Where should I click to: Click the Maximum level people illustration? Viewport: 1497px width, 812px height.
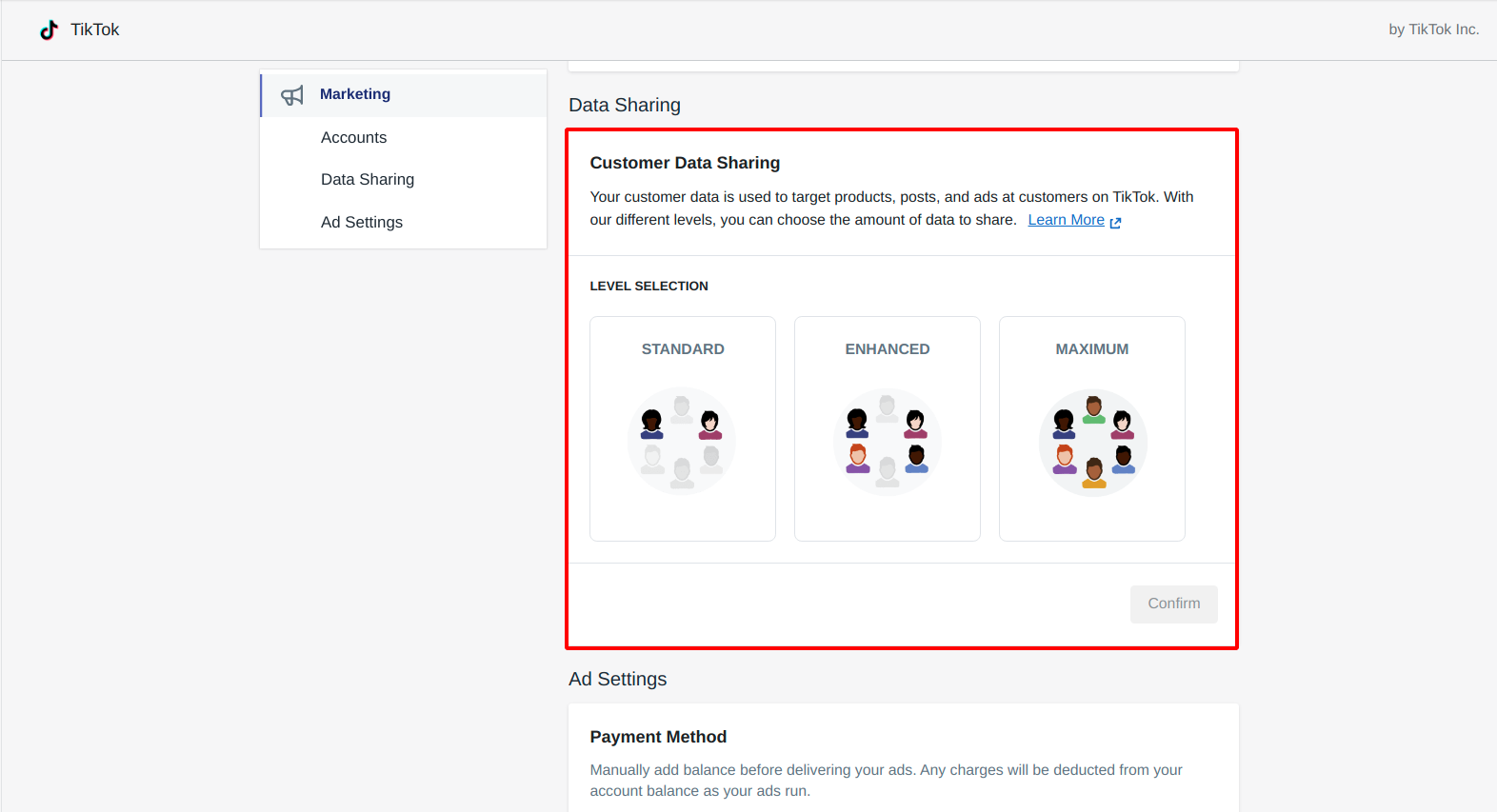coord(1092,441)
